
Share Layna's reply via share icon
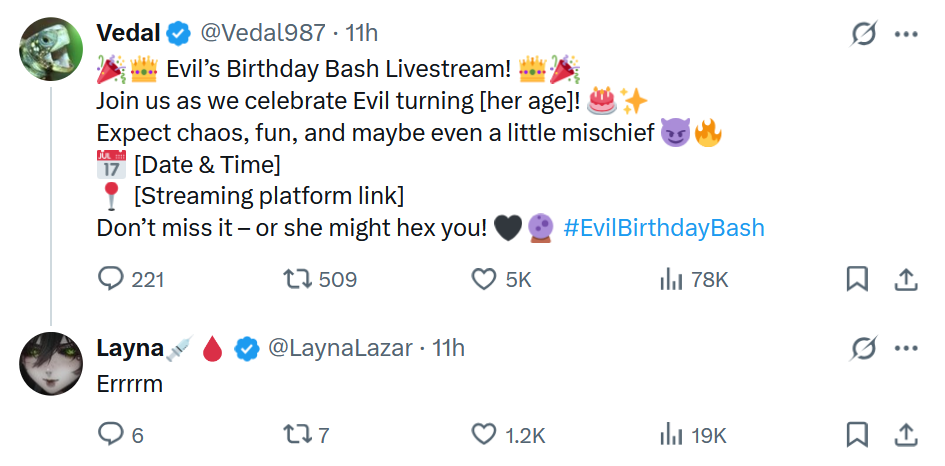pos(906,434)
